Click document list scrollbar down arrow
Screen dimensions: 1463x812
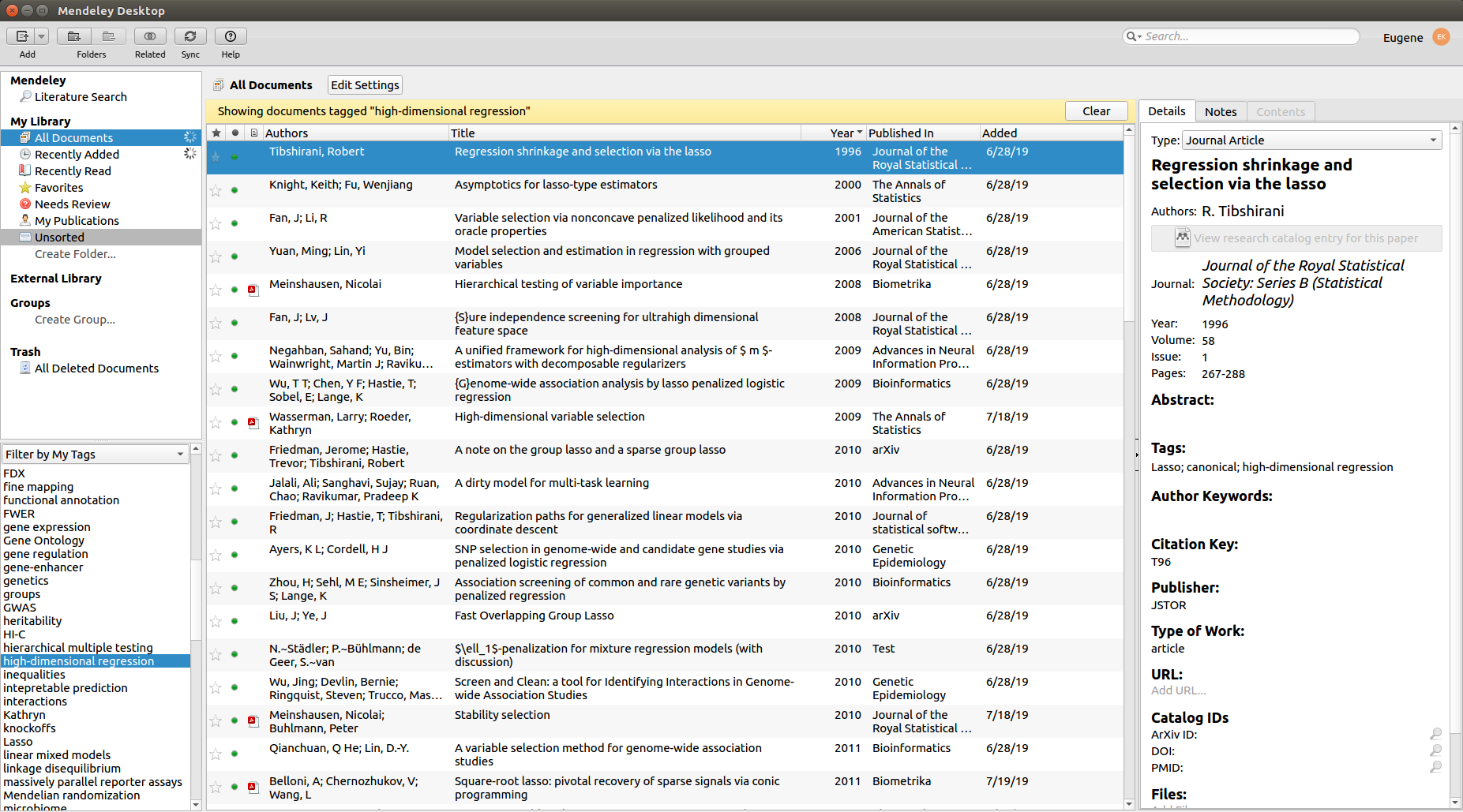(x=1129, y=804)
